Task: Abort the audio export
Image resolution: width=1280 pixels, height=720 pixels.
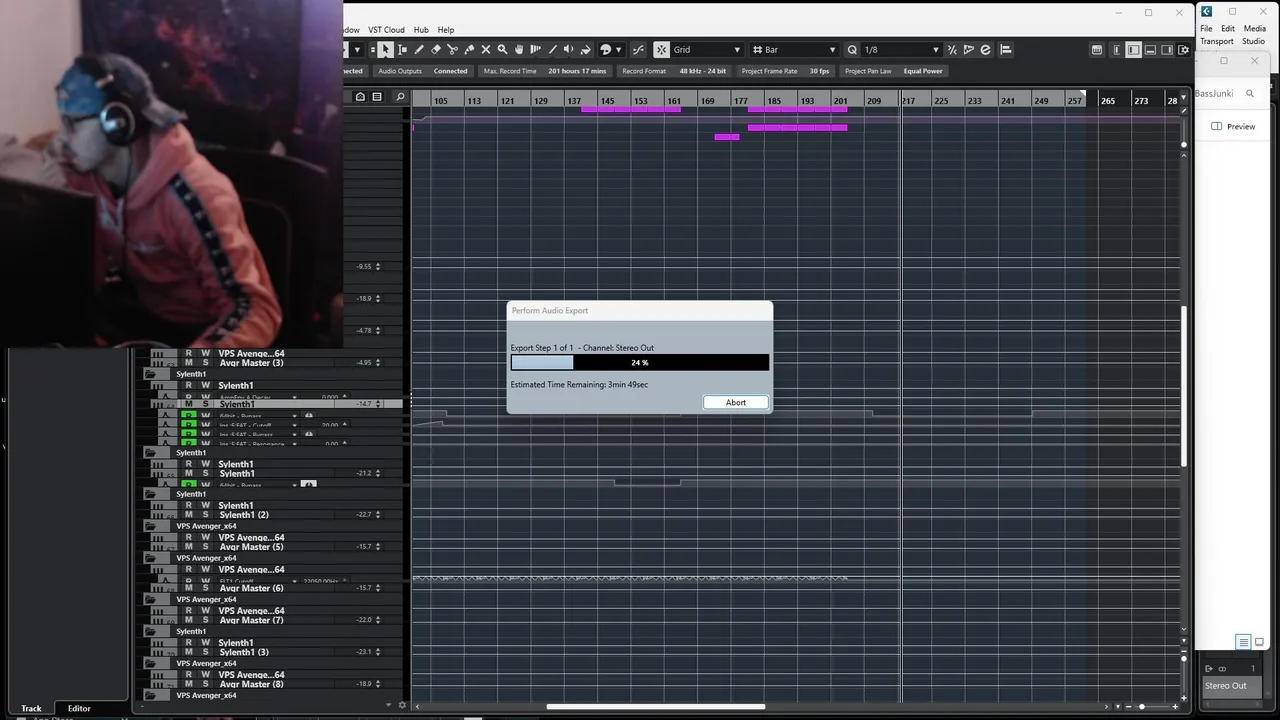Action: pyautogui.click(x=736, y=402)
